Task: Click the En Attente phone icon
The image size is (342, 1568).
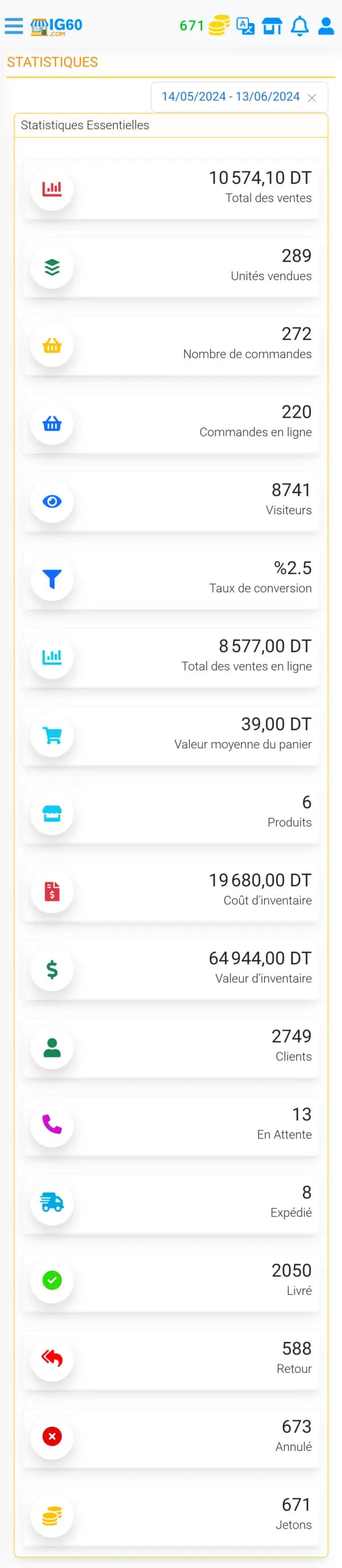Action: 52,1125
